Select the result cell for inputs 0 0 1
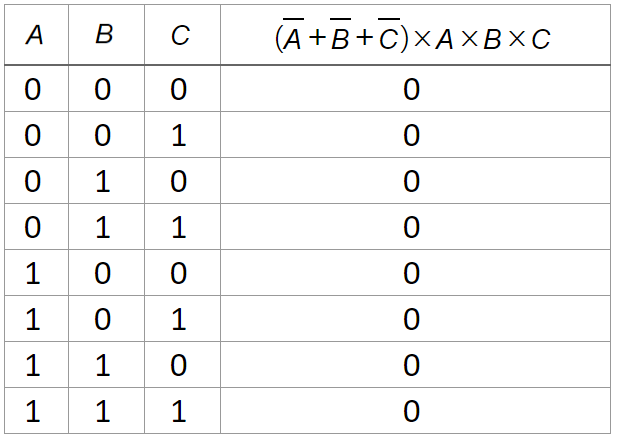Viewport: 617px width, 441px height. click(411, 136)
